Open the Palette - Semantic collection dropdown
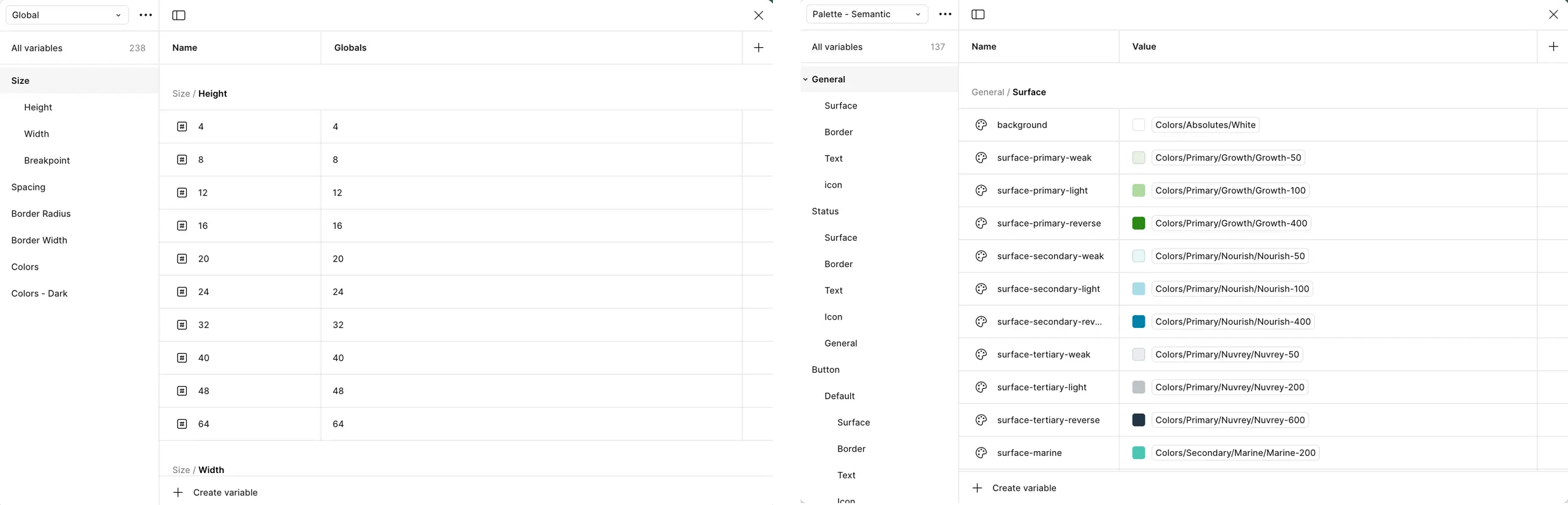Image resolution: width=1568 pixels, height=505 pixels. [x=866, y=15]
